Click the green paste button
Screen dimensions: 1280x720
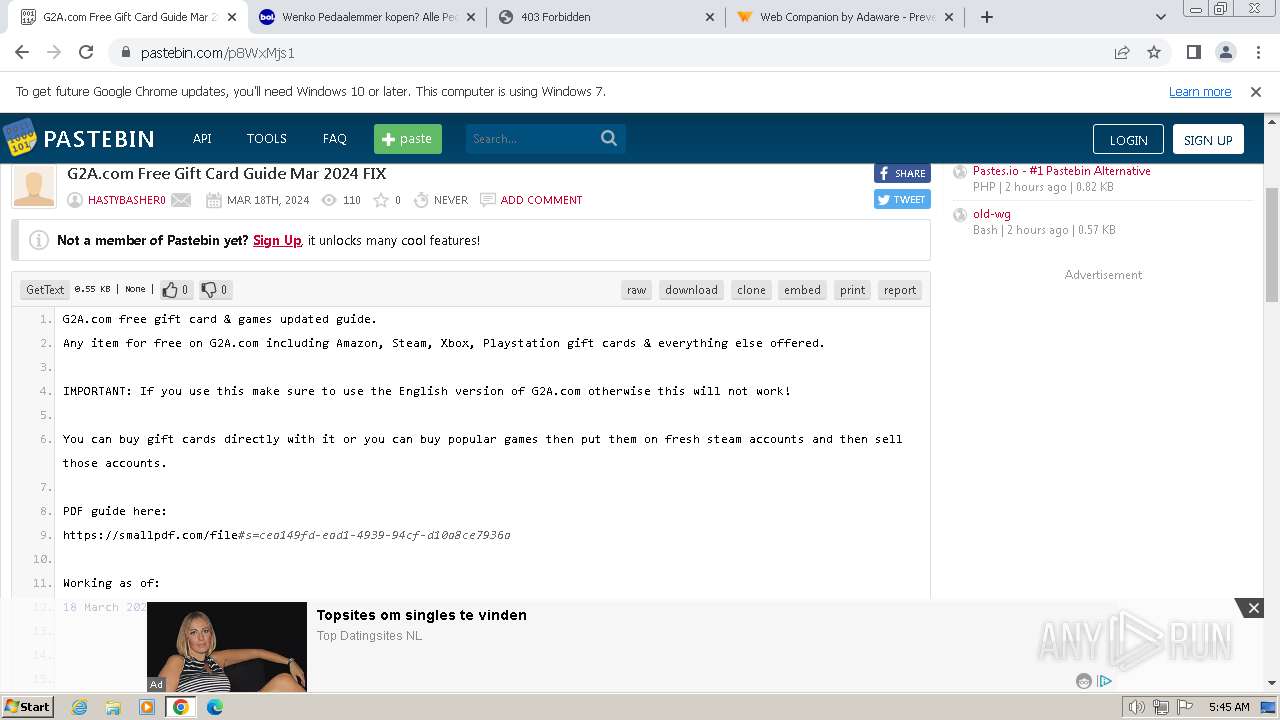(408, 138)
